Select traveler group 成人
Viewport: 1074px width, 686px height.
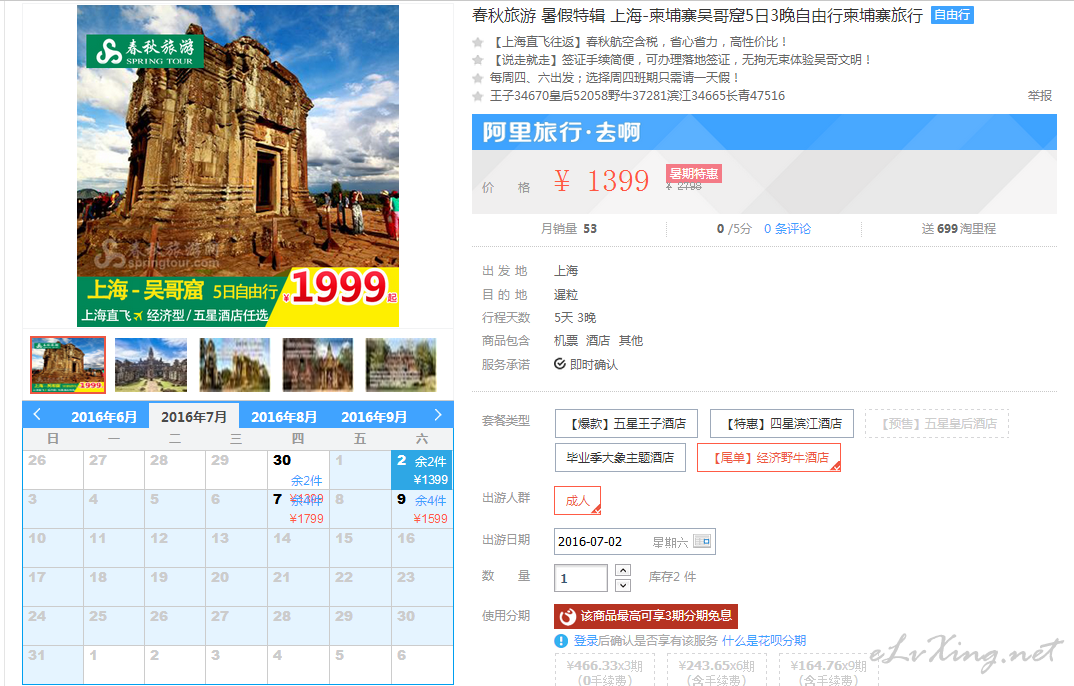[577, 500]
